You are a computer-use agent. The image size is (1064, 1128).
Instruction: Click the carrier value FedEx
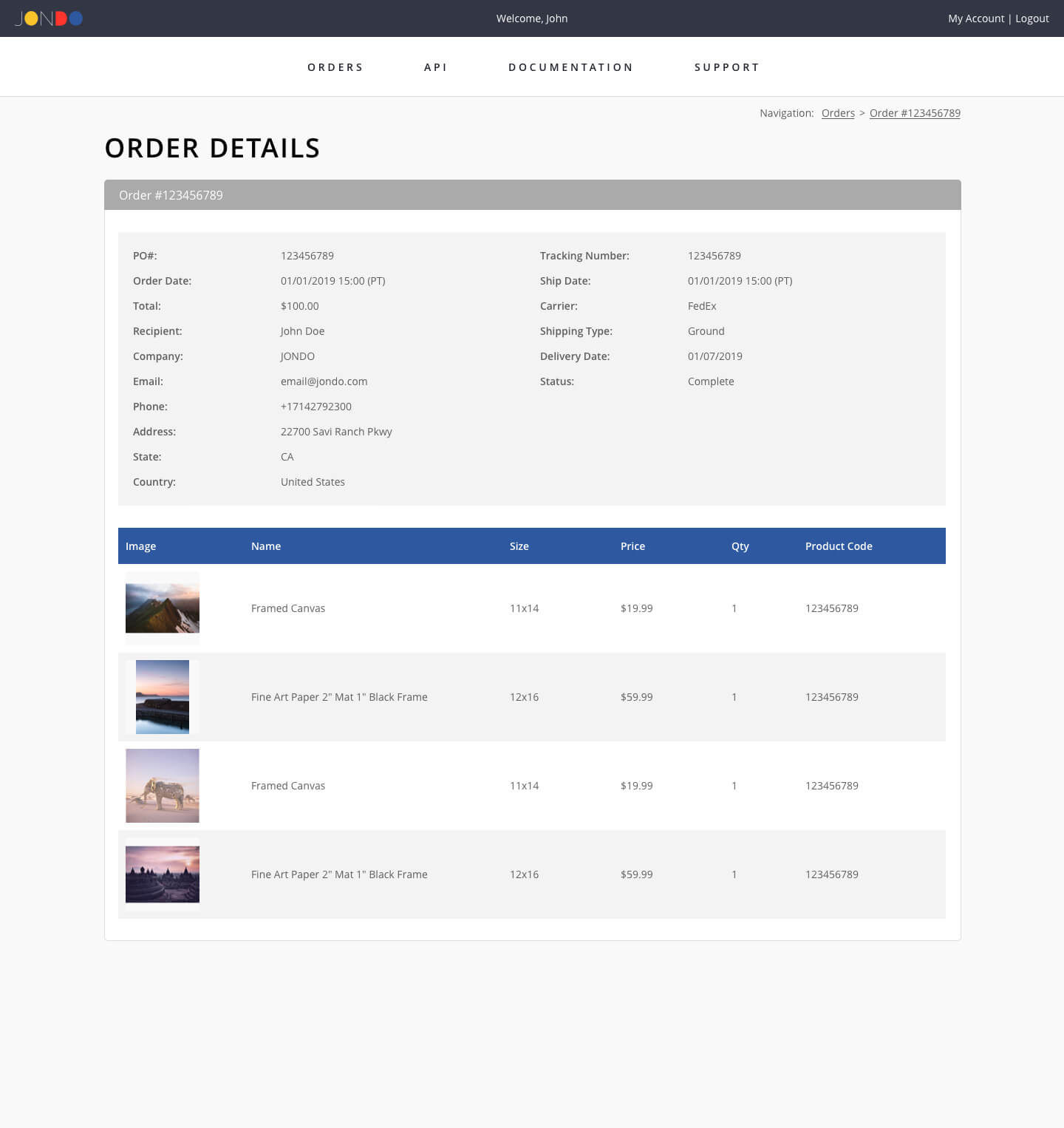click(x=702, y=306)
